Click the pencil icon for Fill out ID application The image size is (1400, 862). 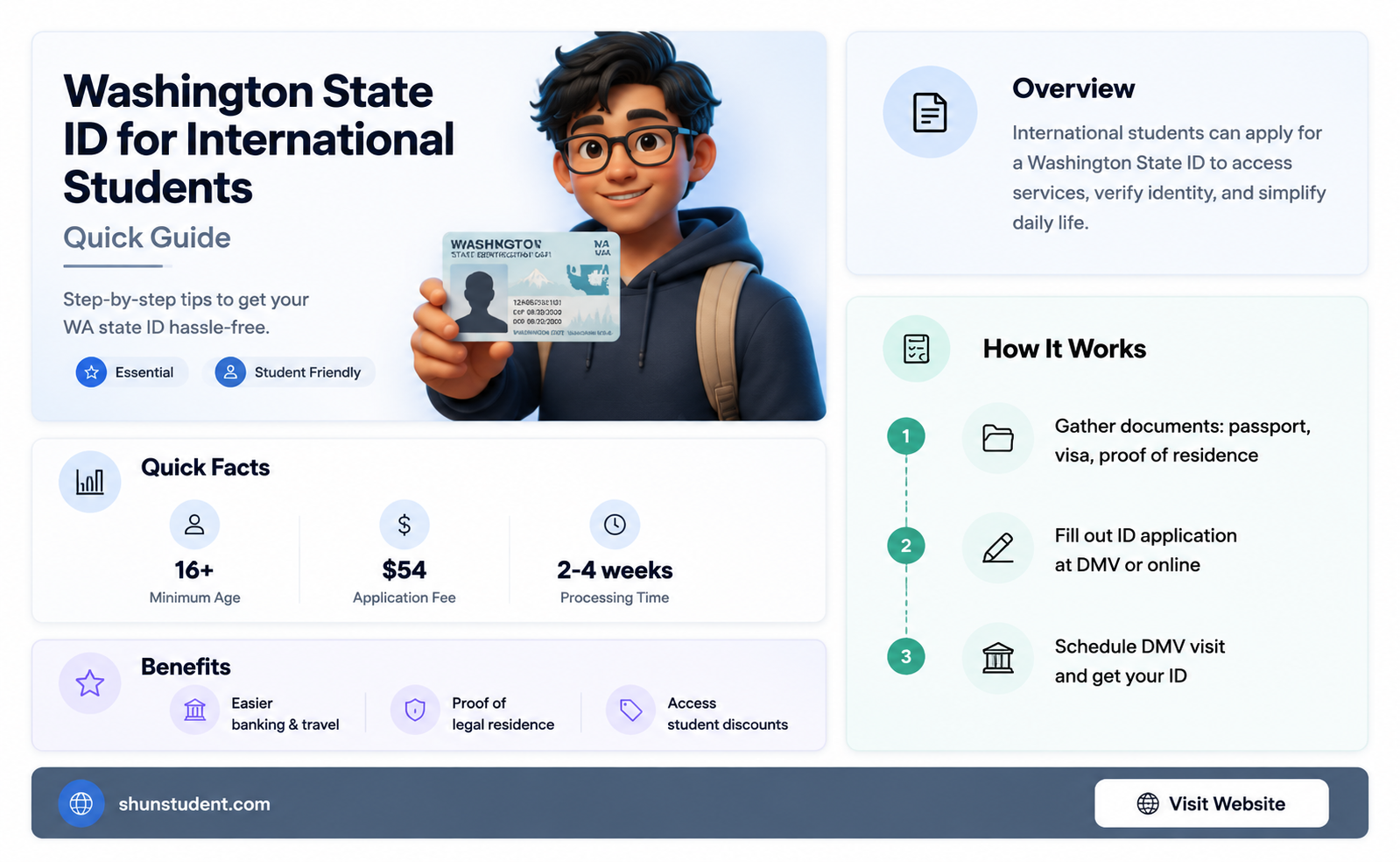coord(998,548)
